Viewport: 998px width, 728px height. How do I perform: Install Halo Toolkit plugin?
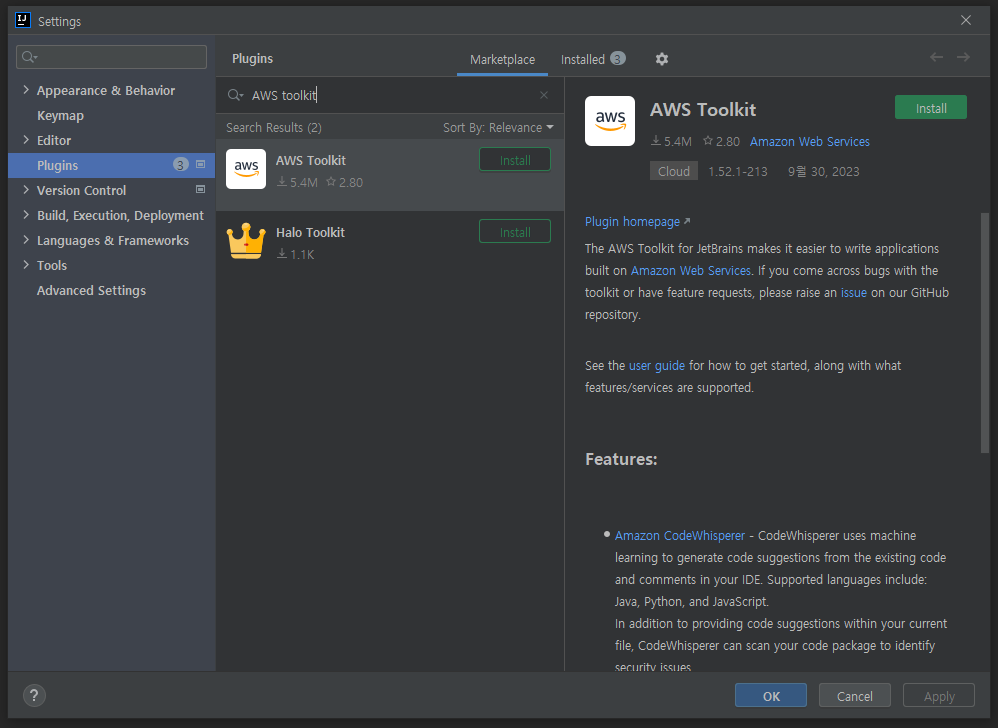[515, 232]
